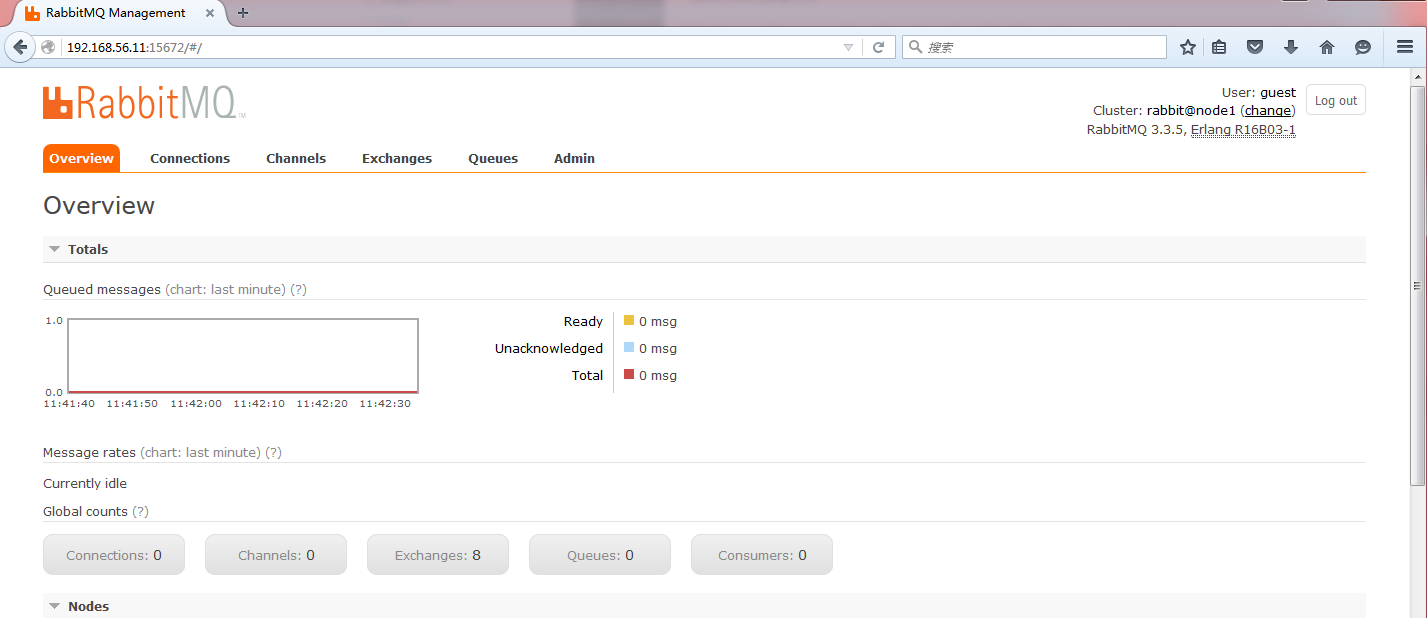Open the Connections tab
Viewport: 1427px width, 618px height.
coord(190,158)
